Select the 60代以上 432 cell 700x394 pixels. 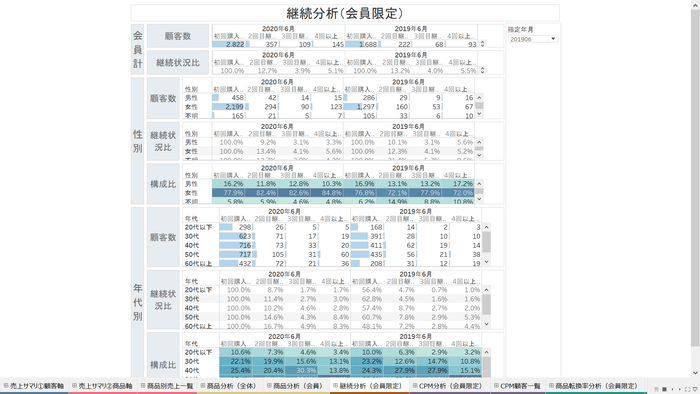(x=236, y=264)
